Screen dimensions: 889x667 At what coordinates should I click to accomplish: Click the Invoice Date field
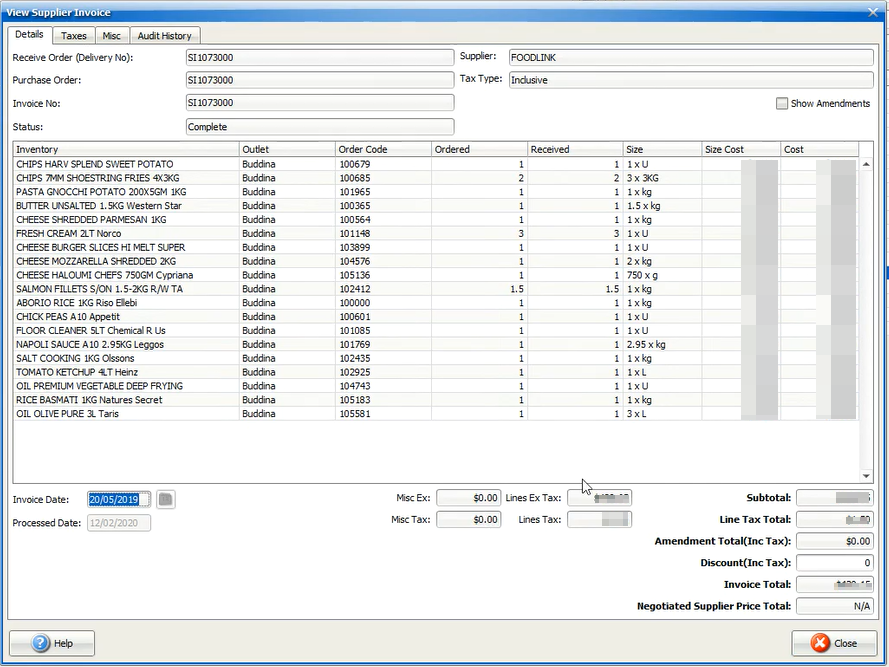(119, 499)
